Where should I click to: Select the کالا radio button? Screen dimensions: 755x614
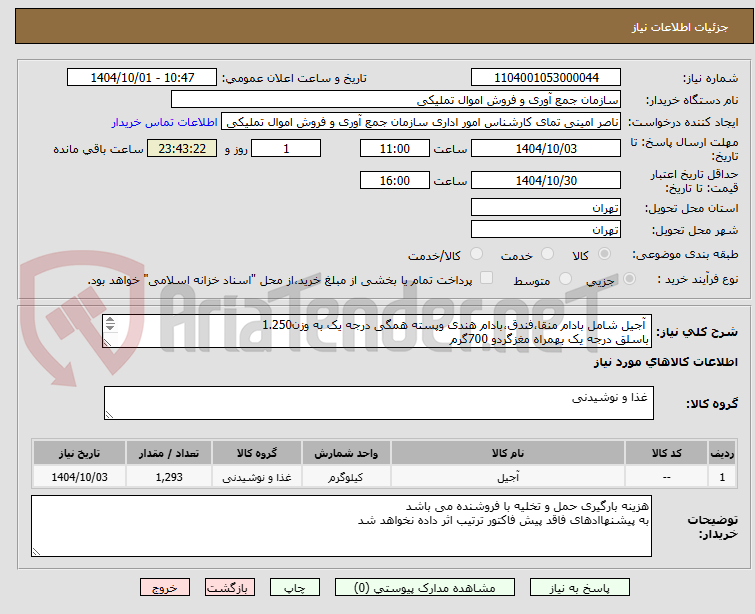(604, 254)
